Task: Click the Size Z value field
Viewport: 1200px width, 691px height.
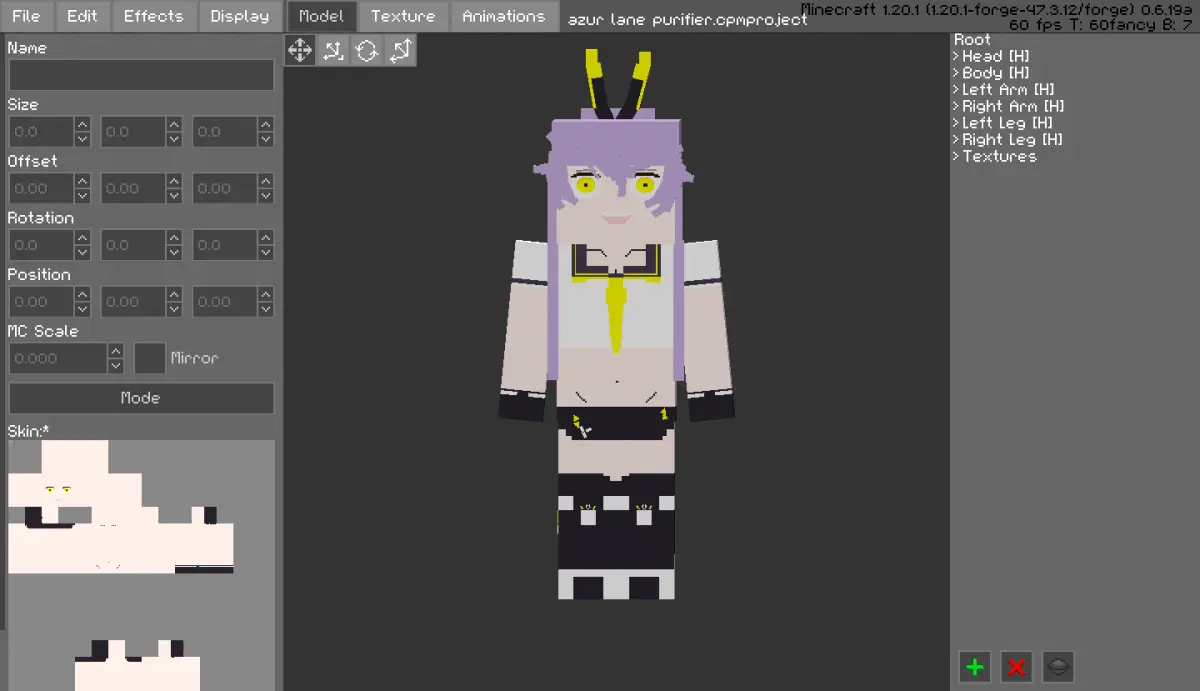Action: click(x=225, y=132)
